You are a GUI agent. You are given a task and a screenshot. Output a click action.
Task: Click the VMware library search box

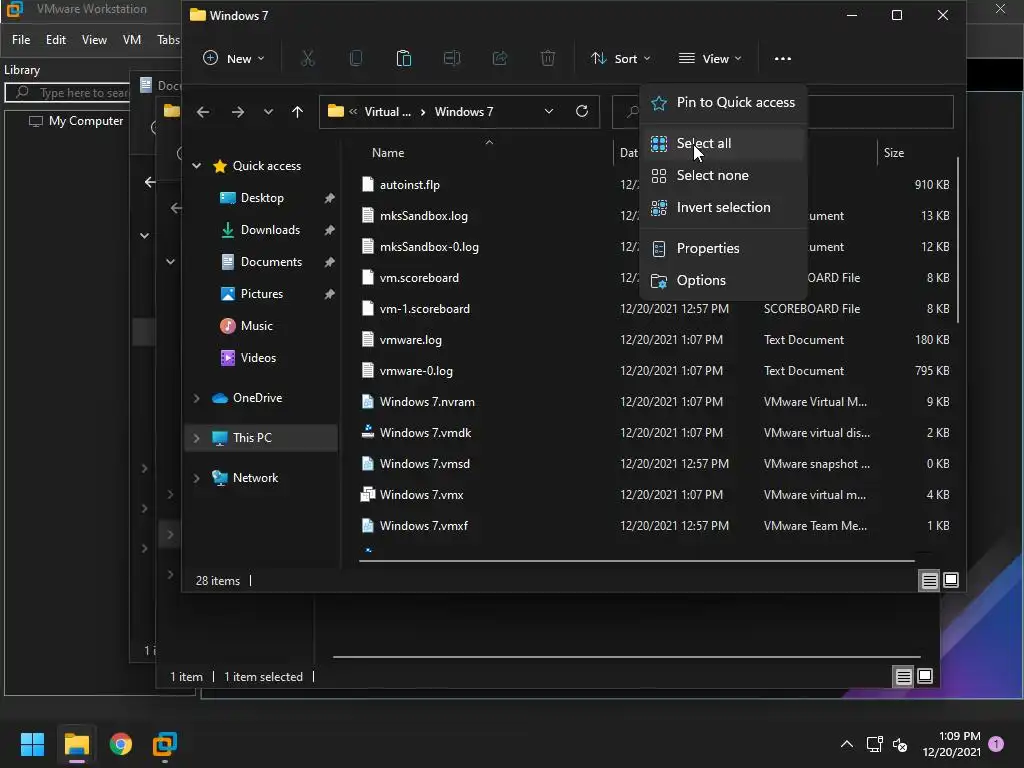[68, 93]
